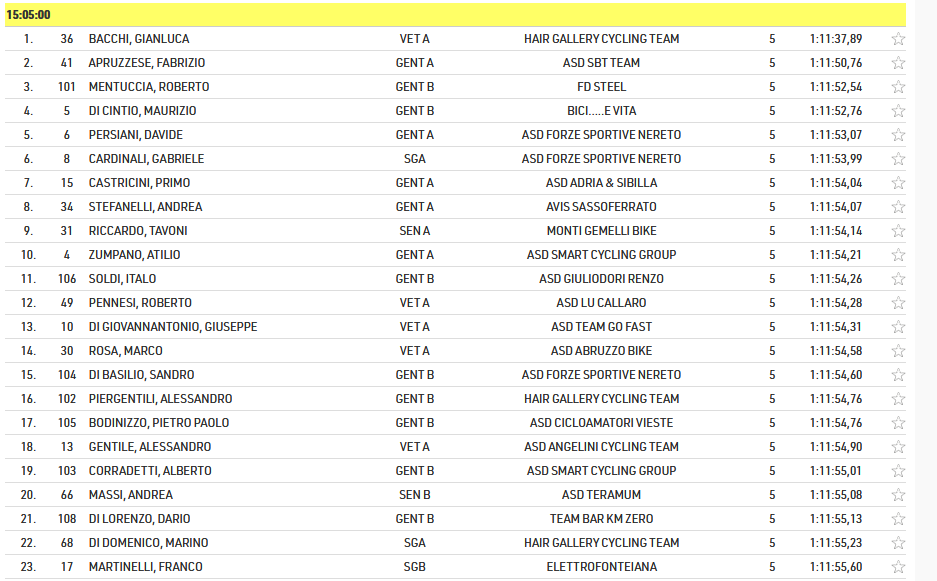Star Soldi, Italo result row
This screenshot has height=581, width=937.
[x=898, y=279]
